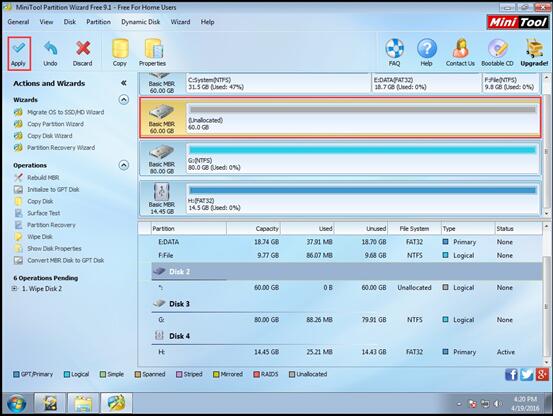Open the Partition menu
The image size is (553, 416).
click(x=98, y=22)
